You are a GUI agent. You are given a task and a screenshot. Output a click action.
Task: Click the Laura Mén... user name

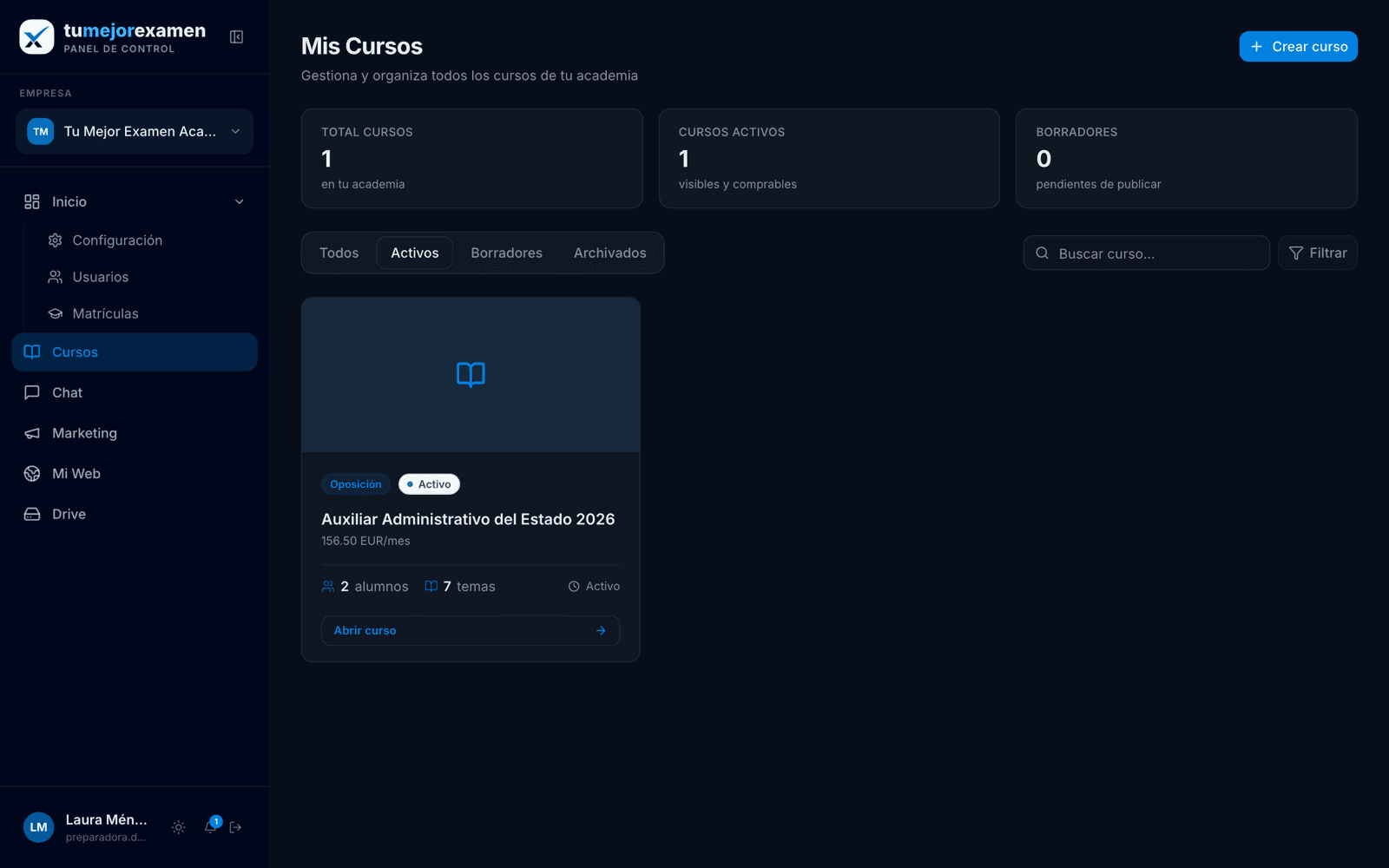pos(106,819)
